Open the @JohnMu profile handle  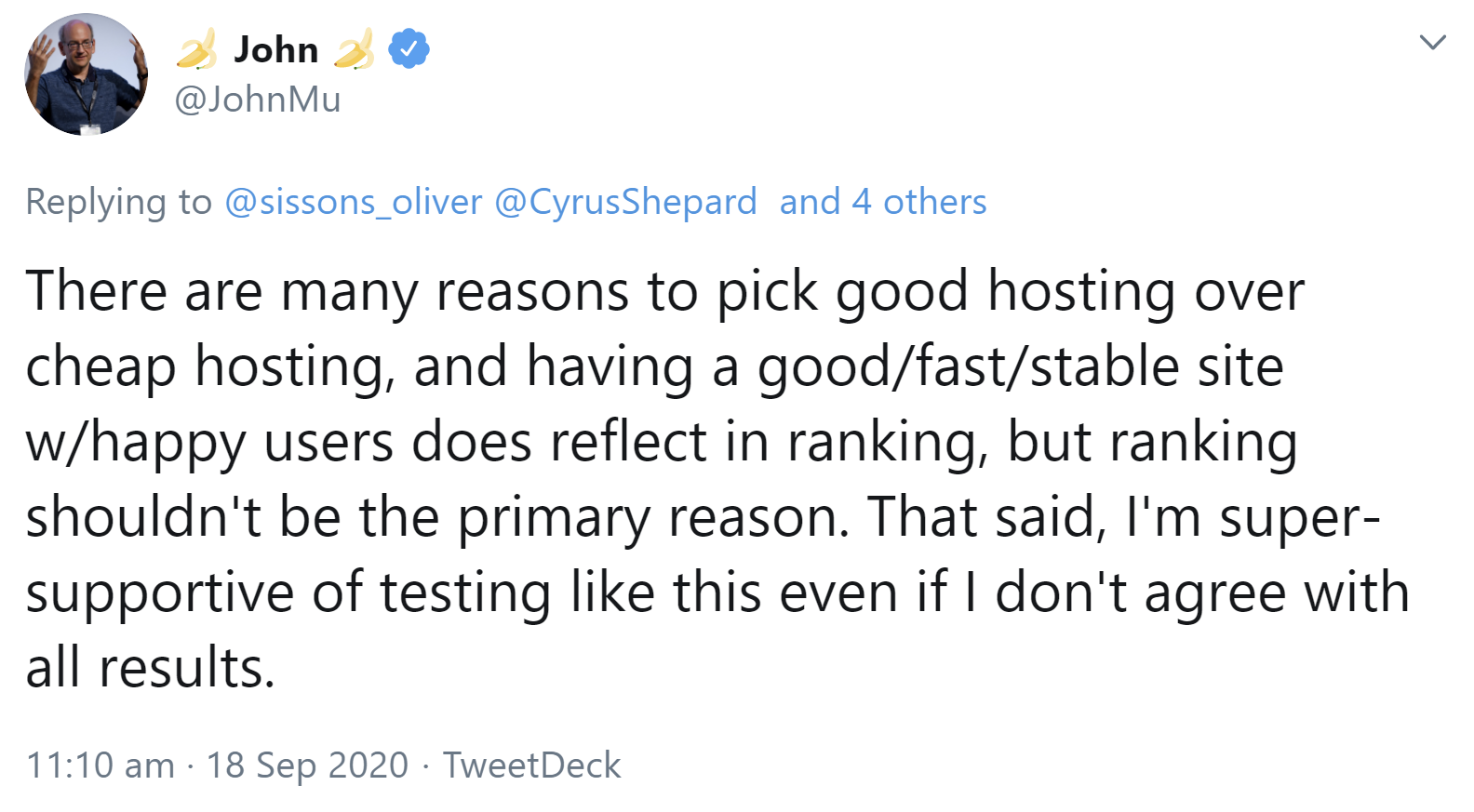[258, 99]
